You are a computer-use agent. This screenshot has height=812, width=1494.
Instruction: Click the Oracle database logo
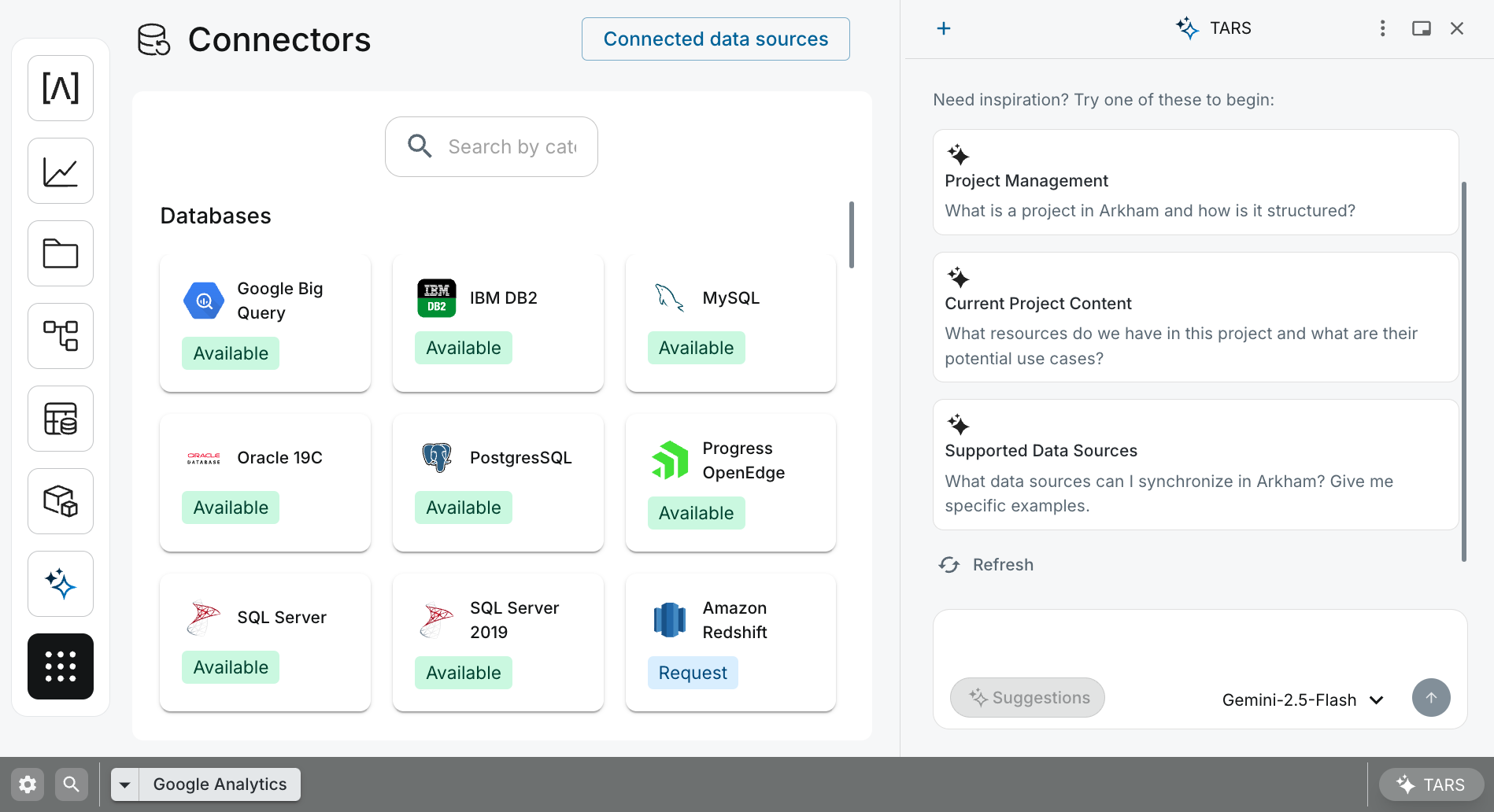(x=204, y=458)
